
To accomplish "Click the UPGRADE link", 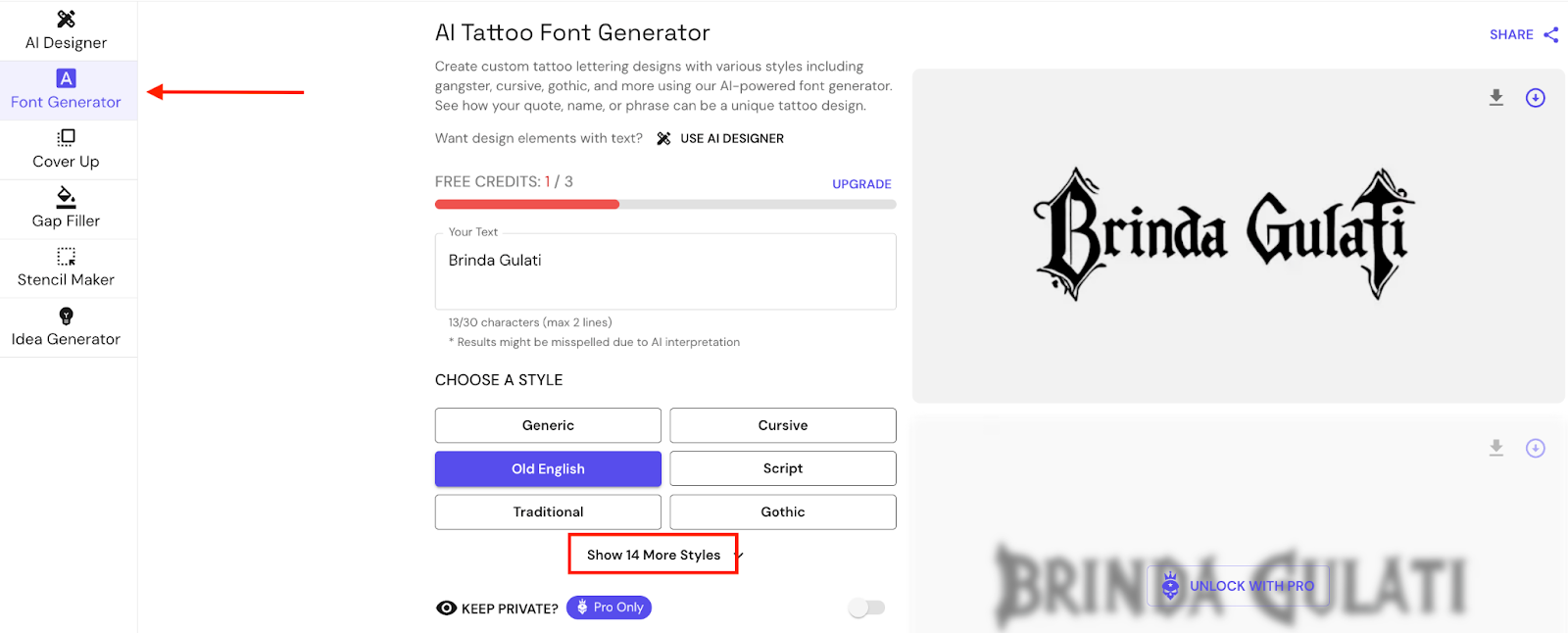I will pyautogui.click(x=860, y=183).
